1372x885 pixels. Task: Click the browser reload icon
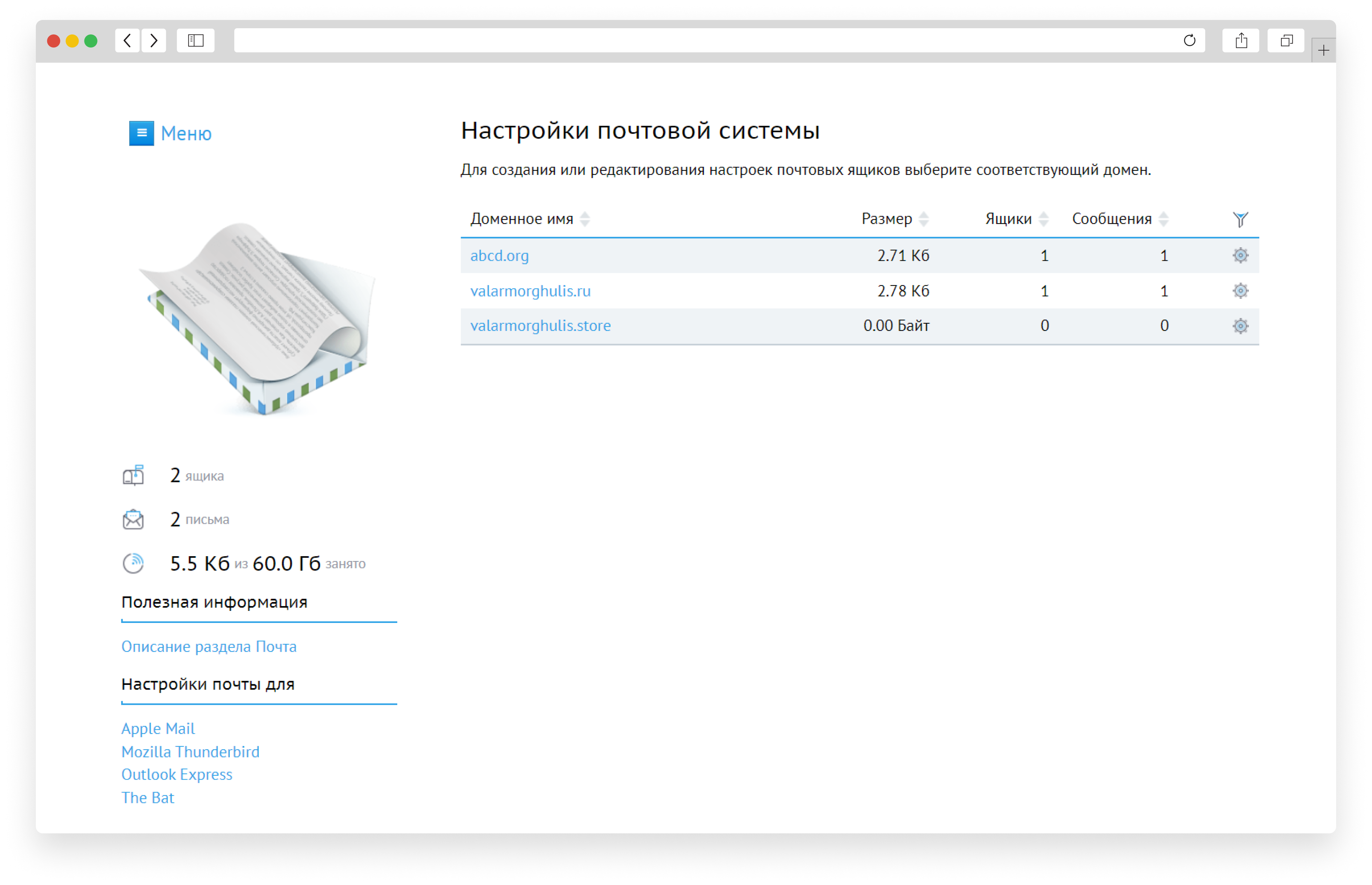1189,40
